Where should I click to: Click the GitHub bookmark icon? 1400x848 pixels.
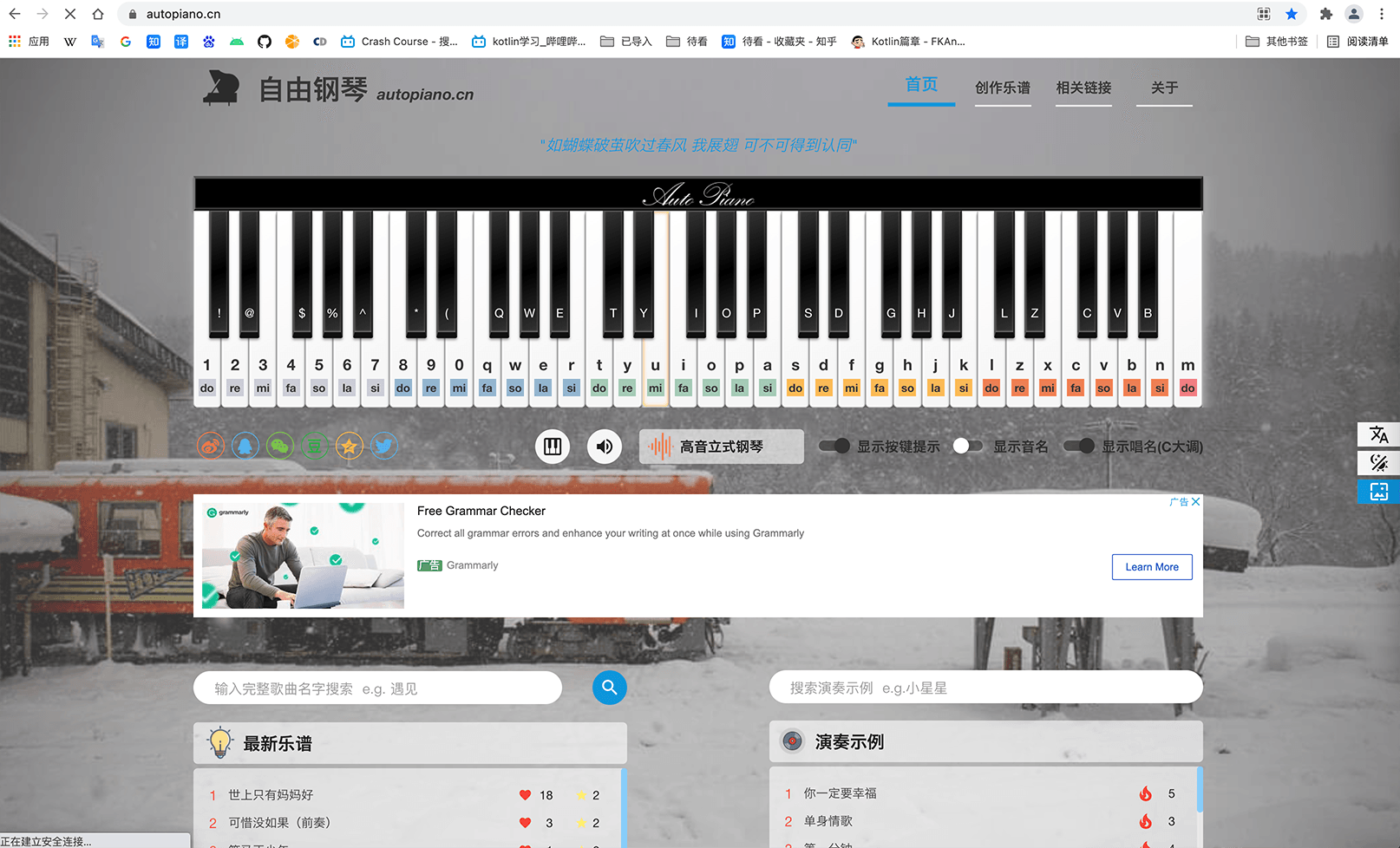point(265,41)
